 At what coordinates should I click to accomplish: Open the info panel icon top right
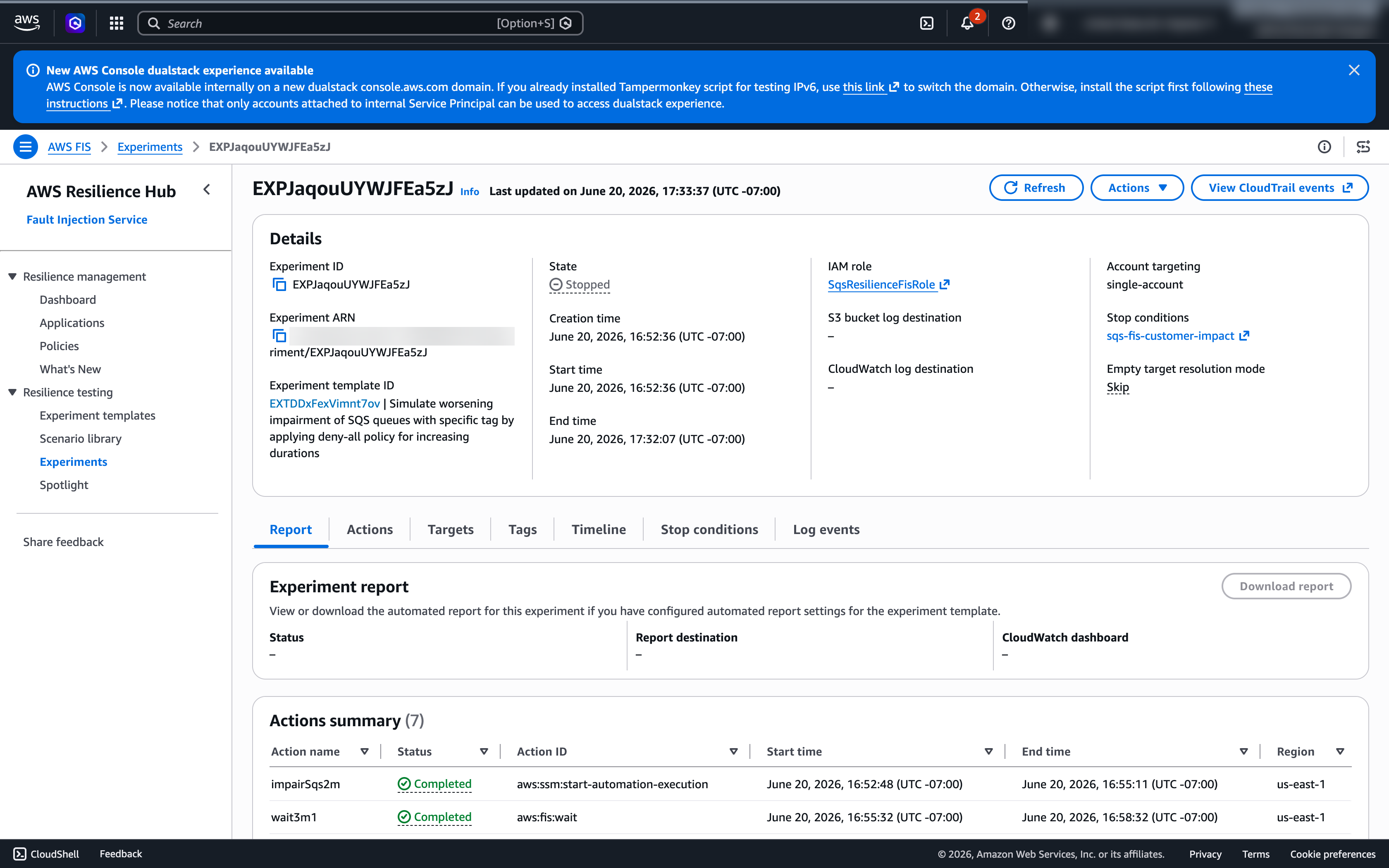(x=1324, y=147)
